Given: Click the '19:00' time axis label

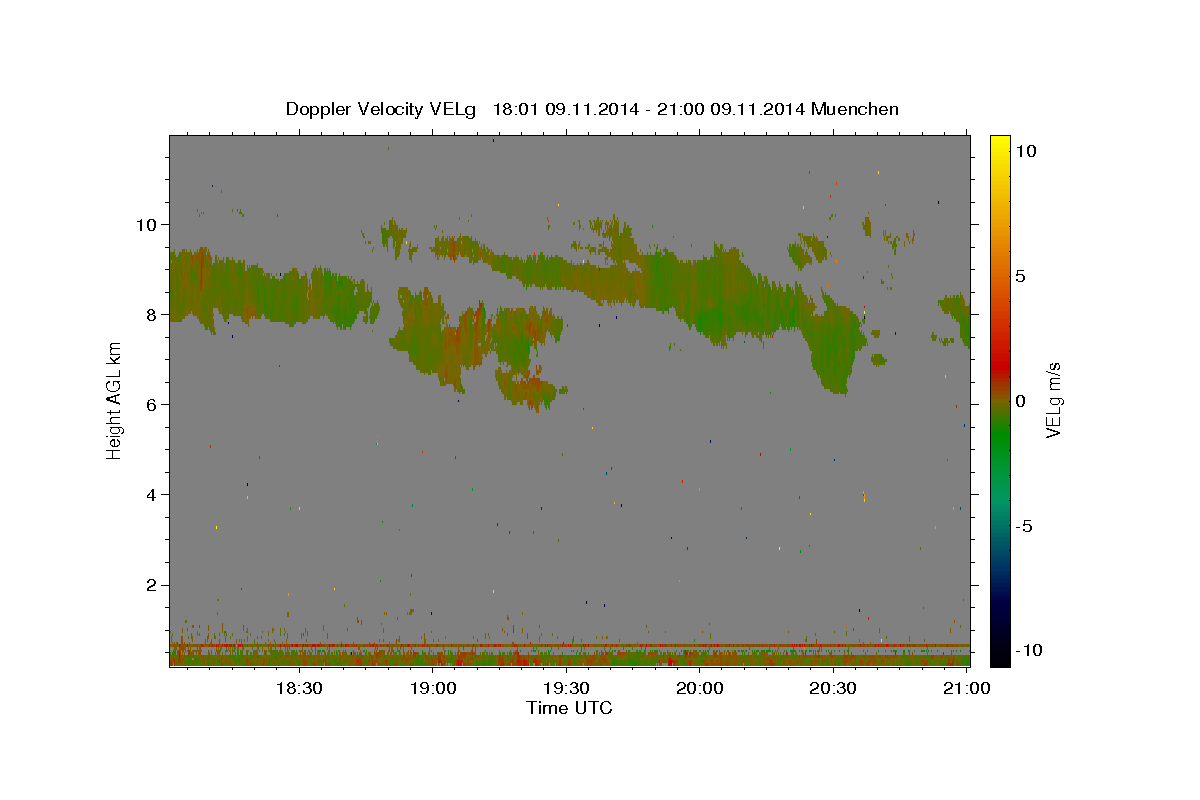Looking at the screenshot, I should point(433,688).
